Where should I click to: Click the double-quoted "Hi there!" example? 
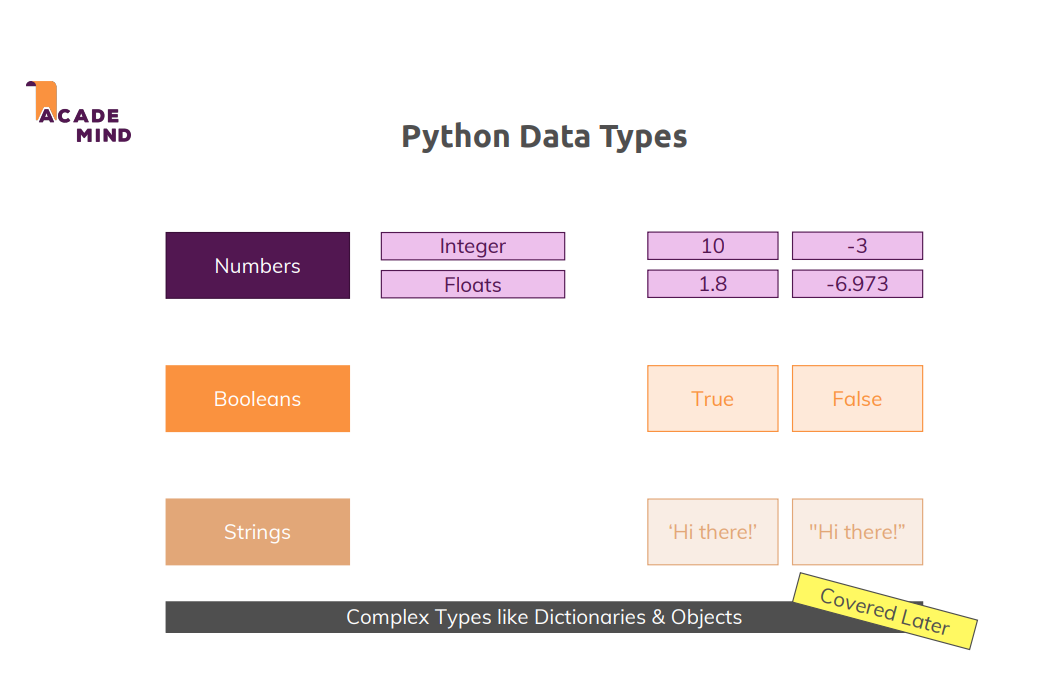point(857,532)
